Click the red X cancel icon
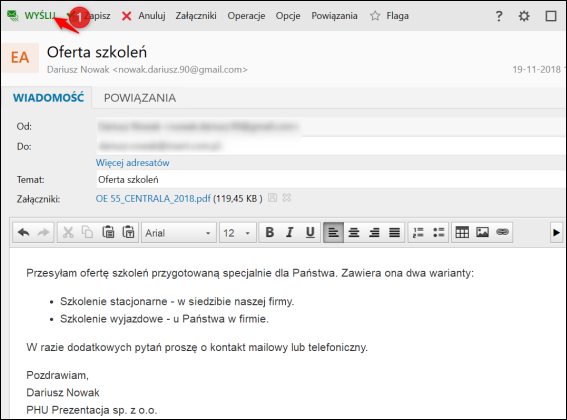Image resolution: width=567 pixels, height=420 pixels. (127, 16)
